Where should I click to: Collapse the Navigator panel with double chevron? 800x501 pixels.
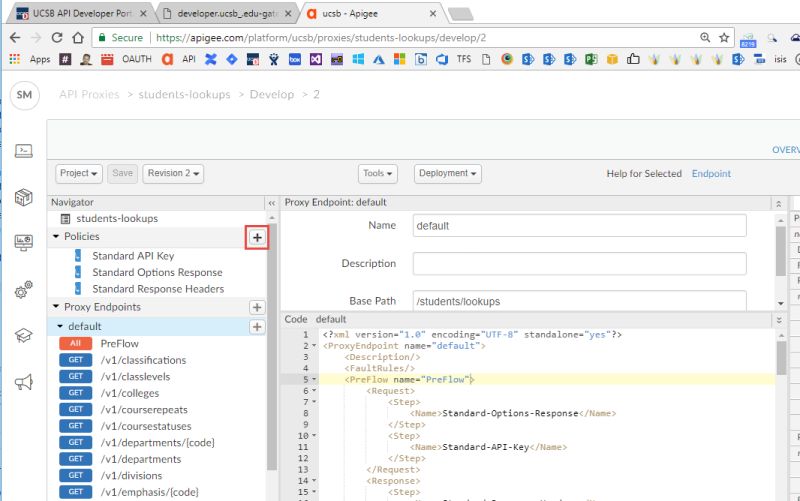click(x=272, y=203)
